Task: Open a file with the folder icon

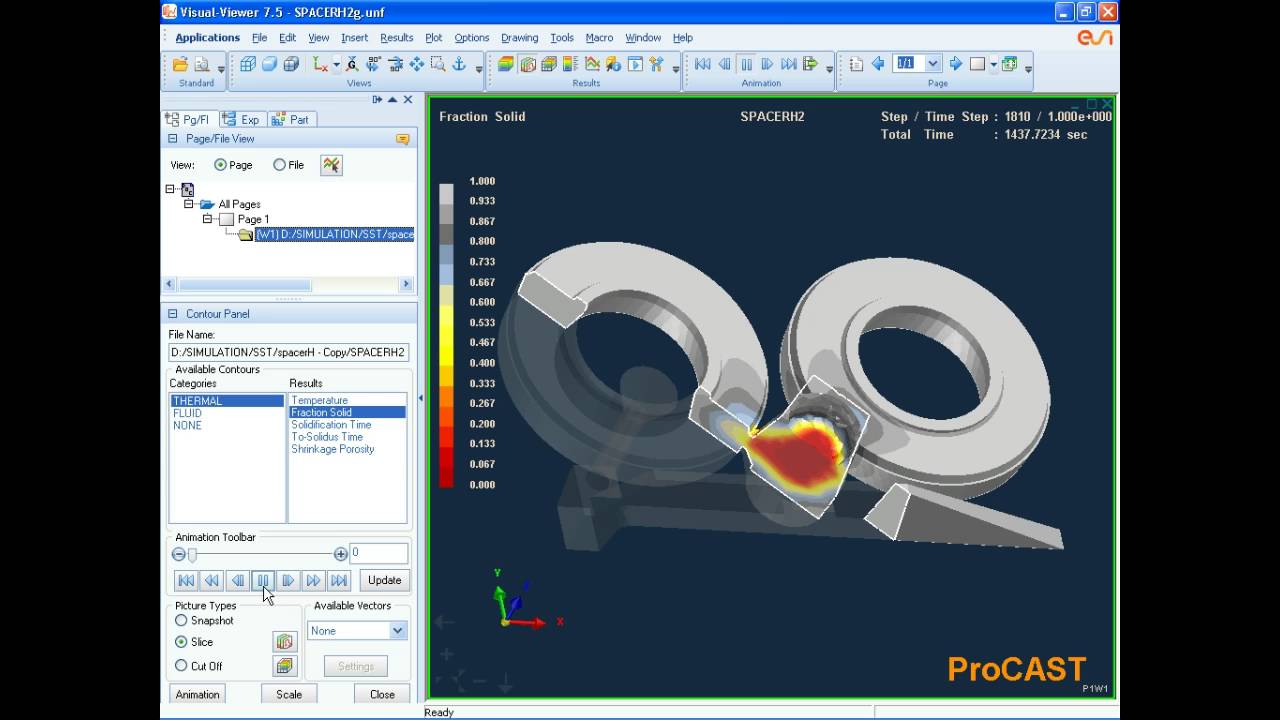Action: [180, 64]
